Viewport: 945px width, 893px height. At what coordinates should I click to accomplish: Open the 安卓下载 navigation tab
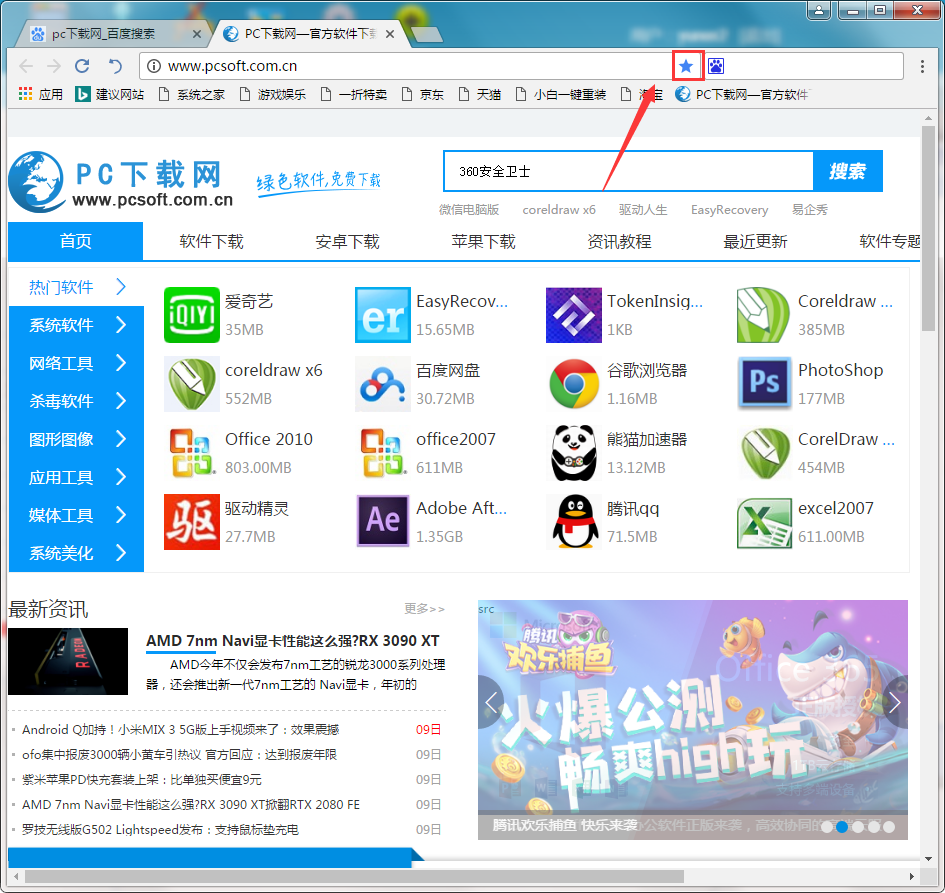click(348, 242)
